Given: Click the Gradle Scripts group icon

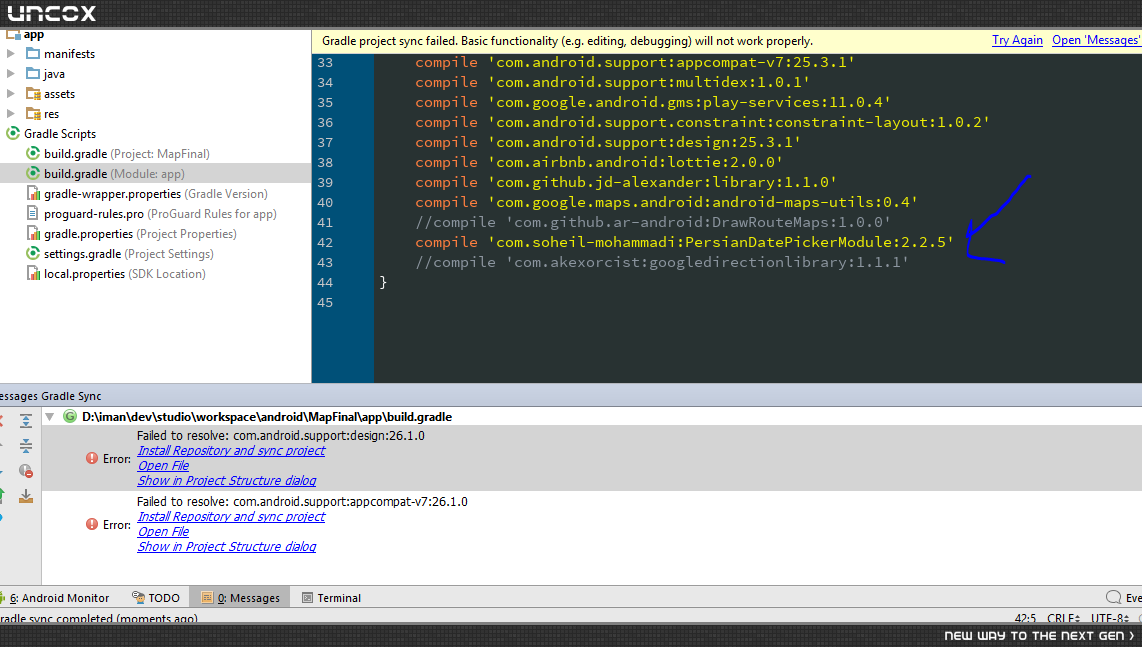Looking at the screenshot, I should 12,133.
